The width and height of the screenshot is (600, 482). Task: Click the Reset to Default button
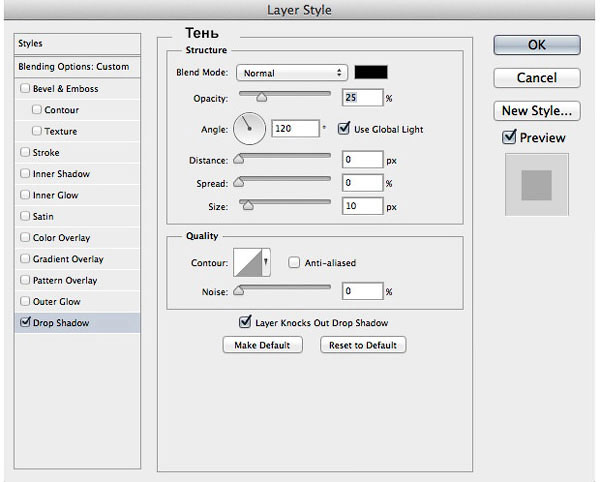pos(363,345)
